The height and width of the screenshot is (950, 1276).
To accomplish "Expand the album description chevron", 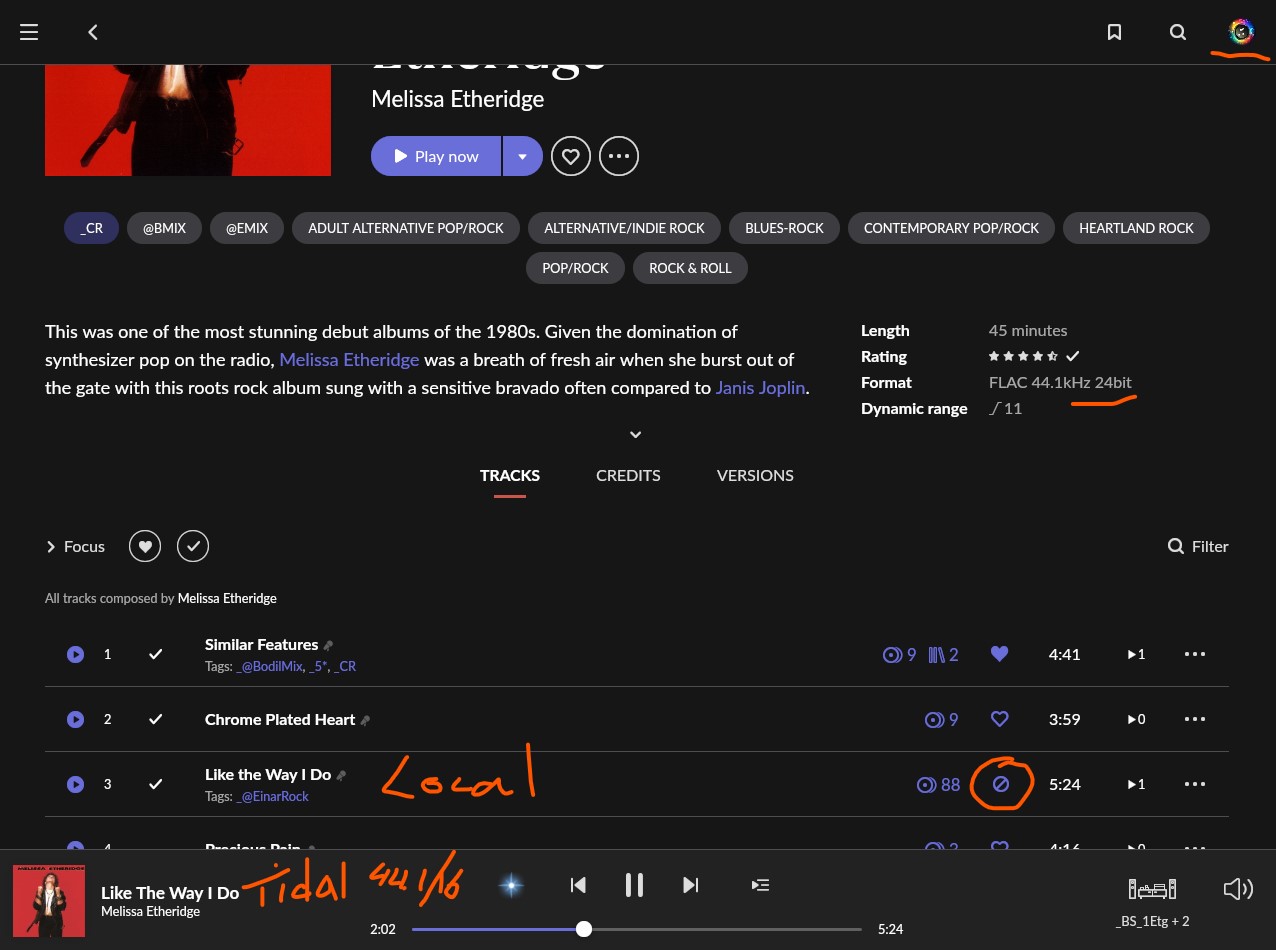I will pyautogui.click(x=635, y=435).
